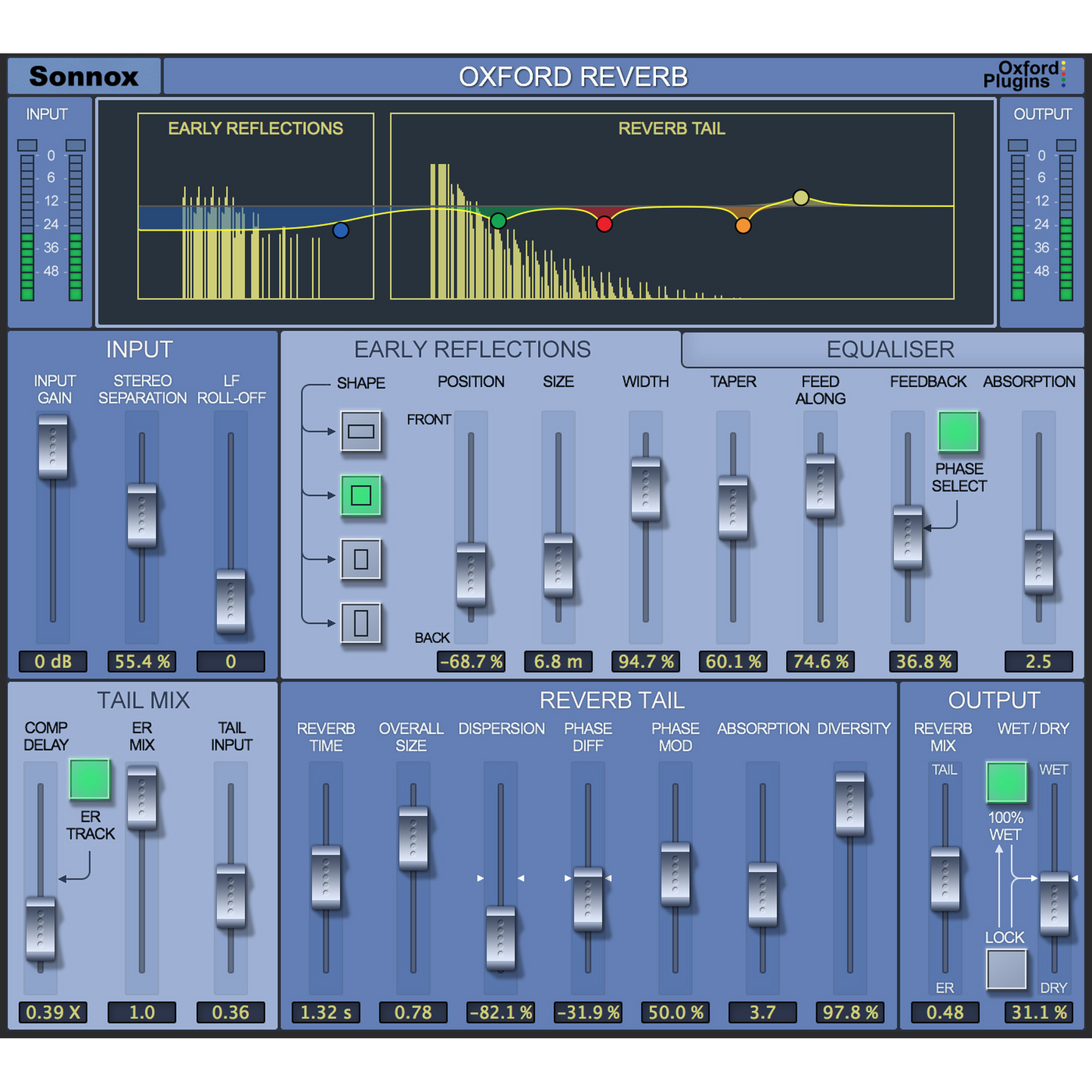Enable the Lock button in Output
Viewport: 1092px width, 1092px height.
(x=1006, y=969)
